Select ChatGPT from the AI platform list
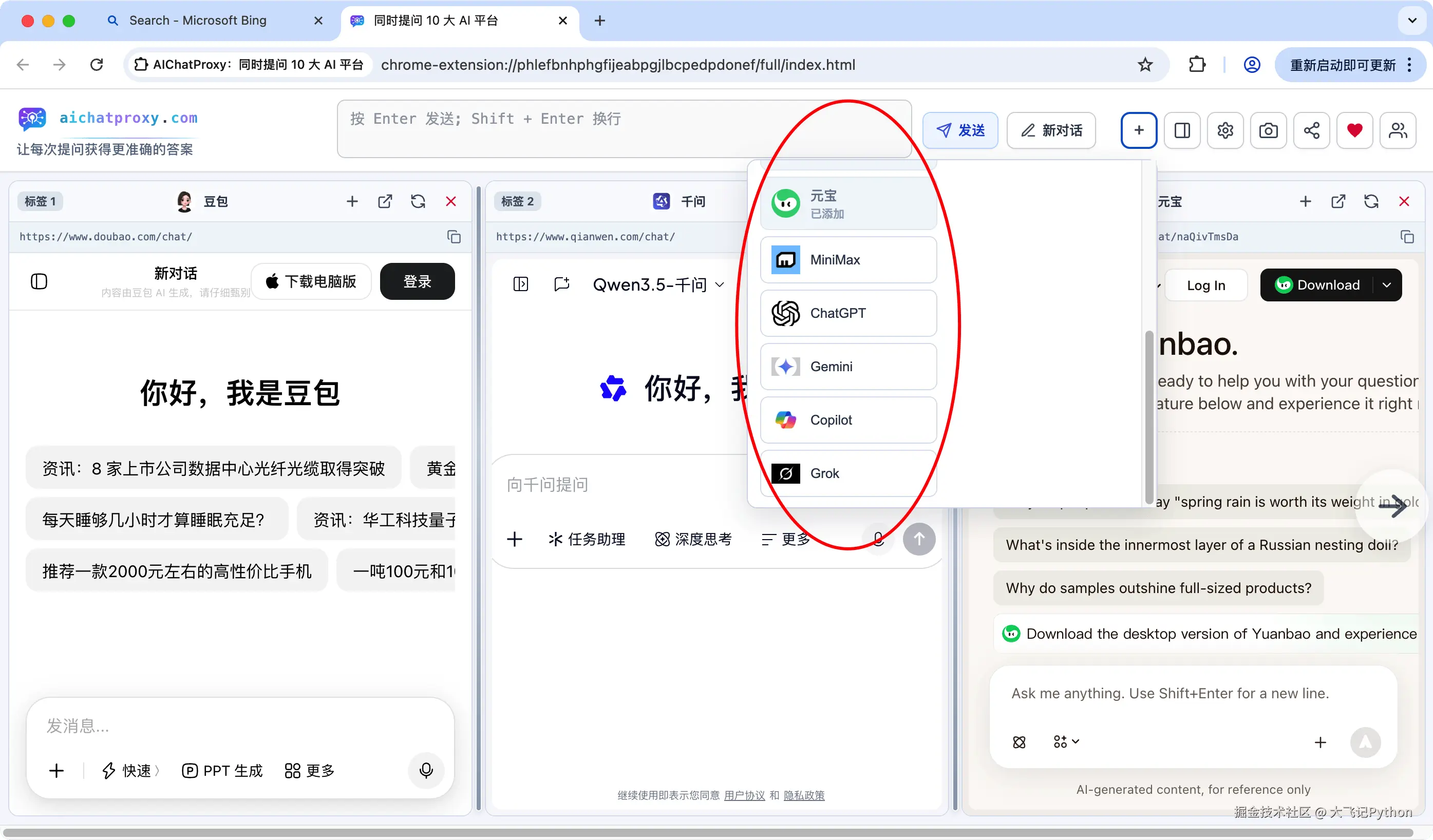Image resolution: width=1433 pixels, height=840 pixels. [x=838, y=313]
